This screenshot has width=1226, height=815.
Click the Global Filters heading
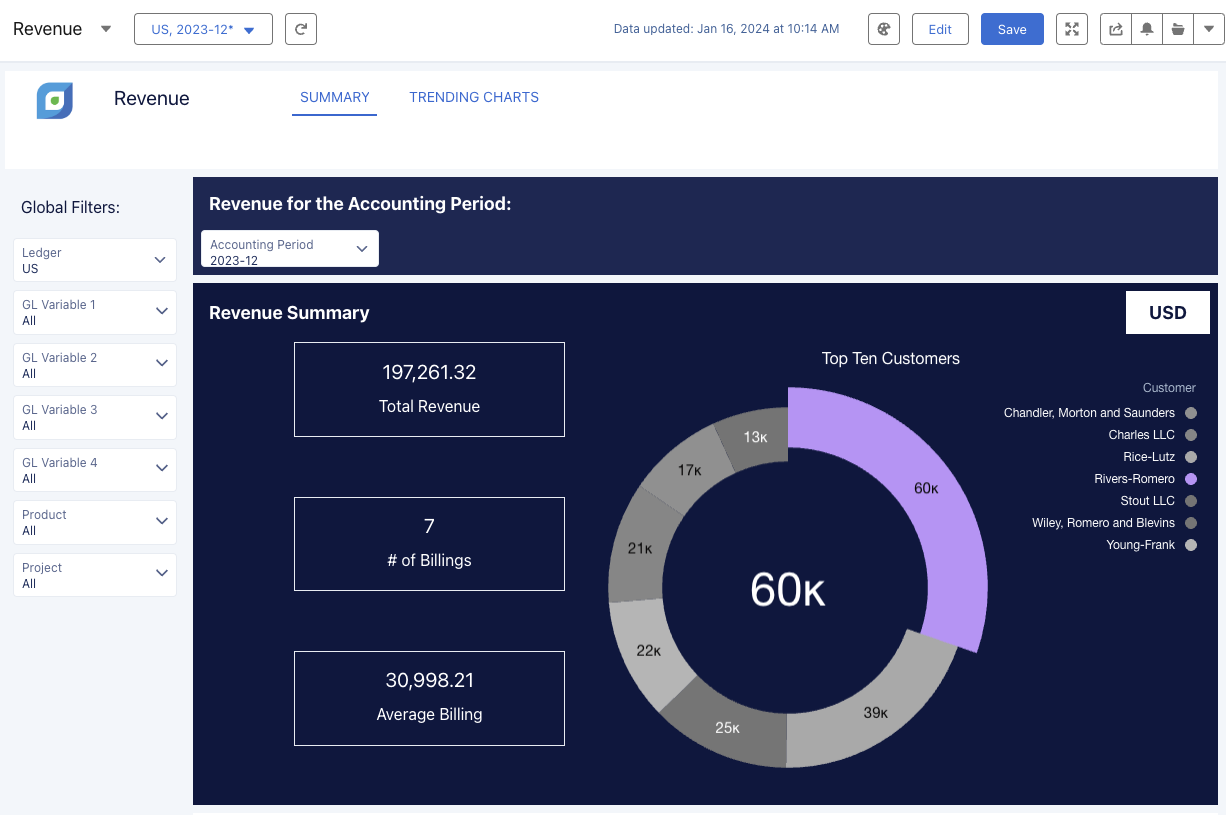[70, 207]
